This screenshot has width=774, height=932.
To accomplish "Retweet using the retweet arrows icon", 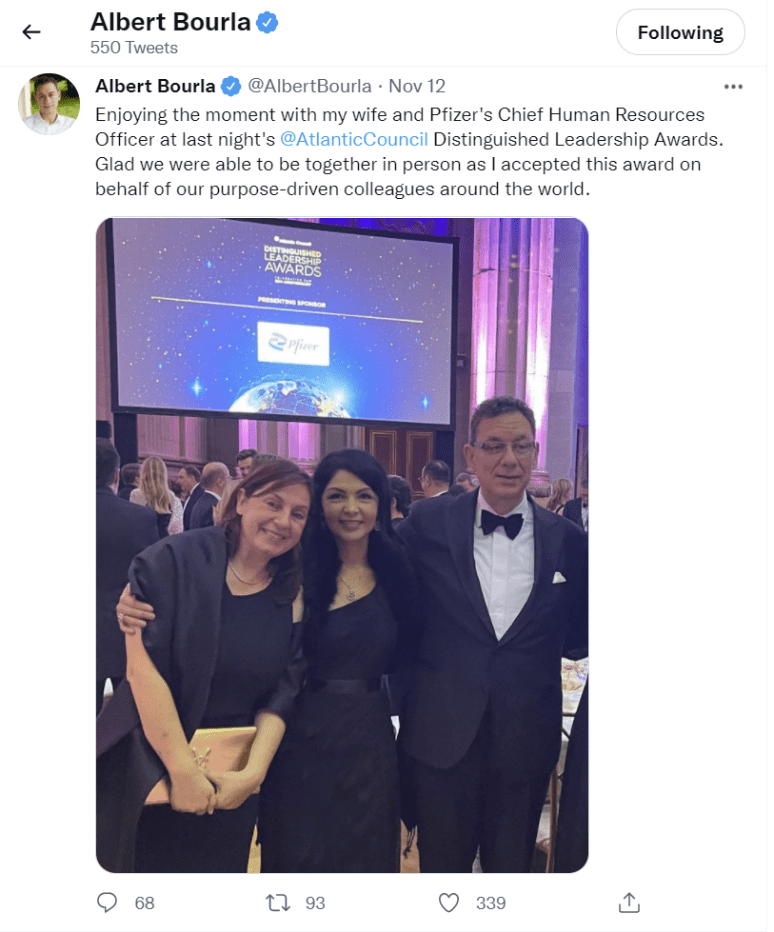I will click(x=278, y=903).
